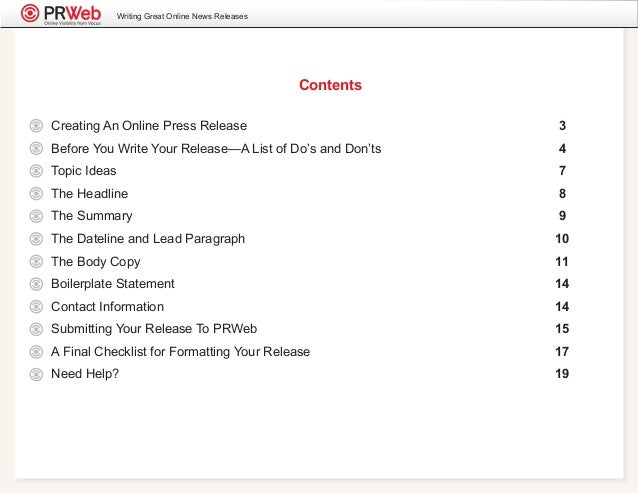Image resolution: width=638 pixels, height=493 pixels.
Task: Click bullet icon beside 'Creating An Online Press Release'
Action: point(36,126)
